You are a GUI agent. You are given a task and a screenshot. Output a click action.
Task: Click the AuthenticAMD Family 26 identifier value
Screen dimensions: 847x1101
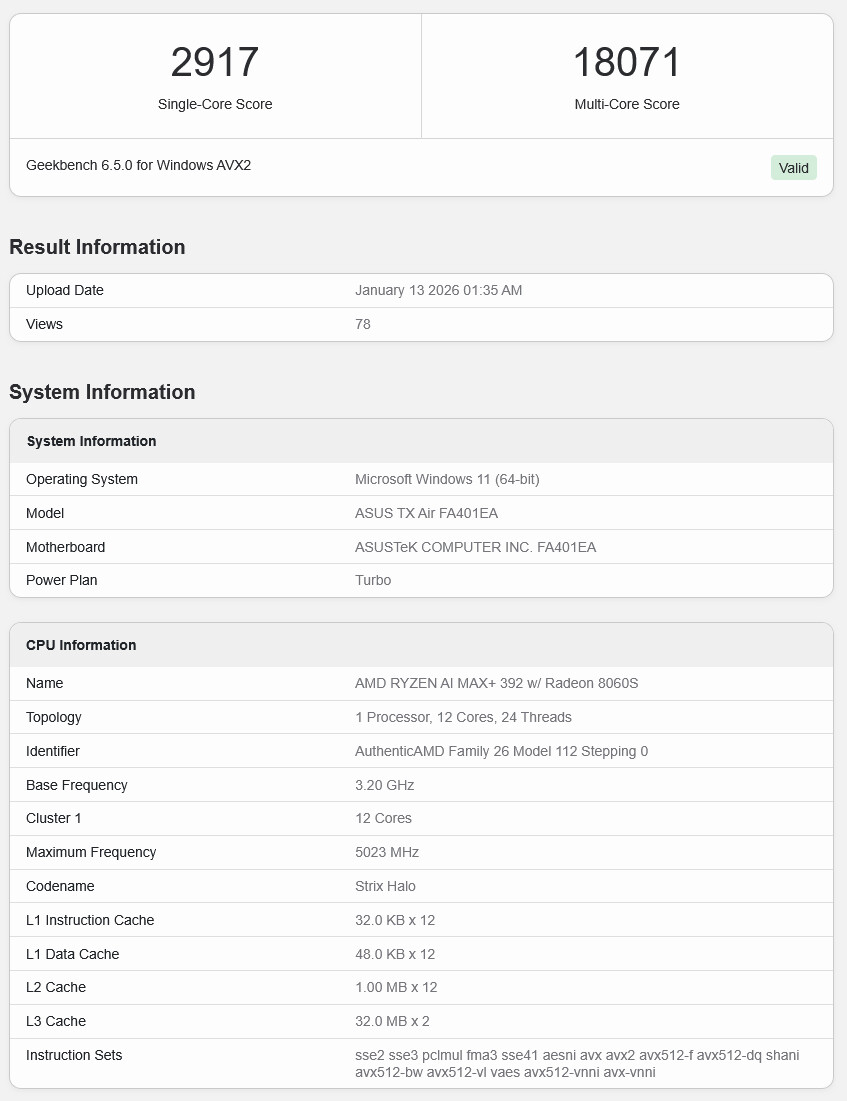pyautogui.click(x=501, y=751)
